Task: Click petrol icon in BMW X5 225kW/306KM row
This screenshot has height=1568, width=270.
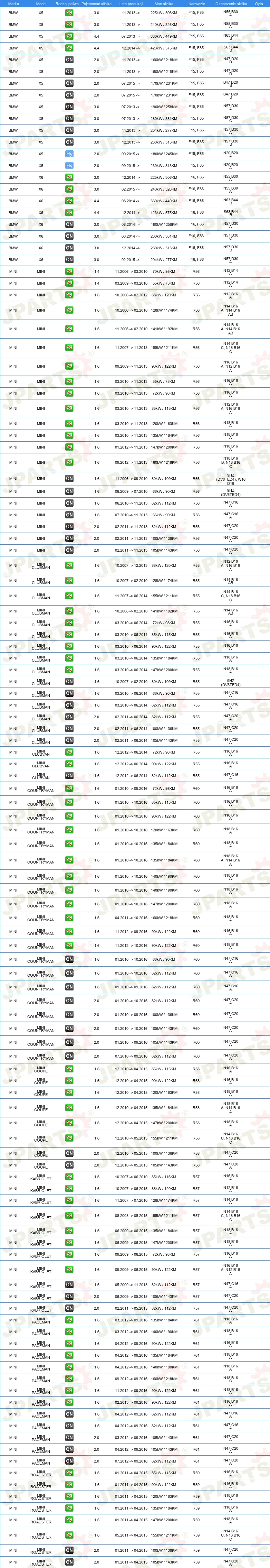Action: pyautogui.click(x=69, y=13)
